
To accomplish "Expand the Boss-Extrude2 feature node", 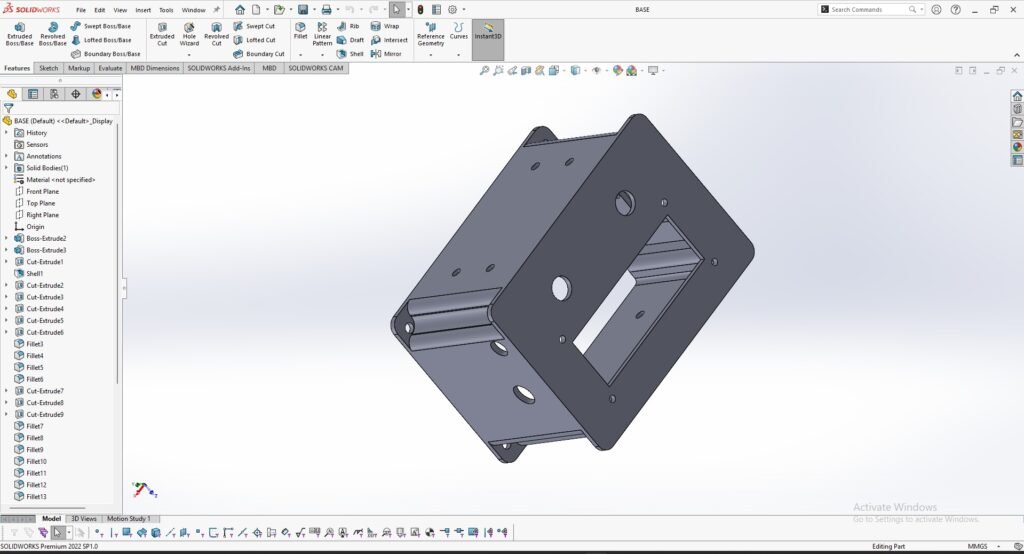I will pyautogui.click(x=6, y=238).
